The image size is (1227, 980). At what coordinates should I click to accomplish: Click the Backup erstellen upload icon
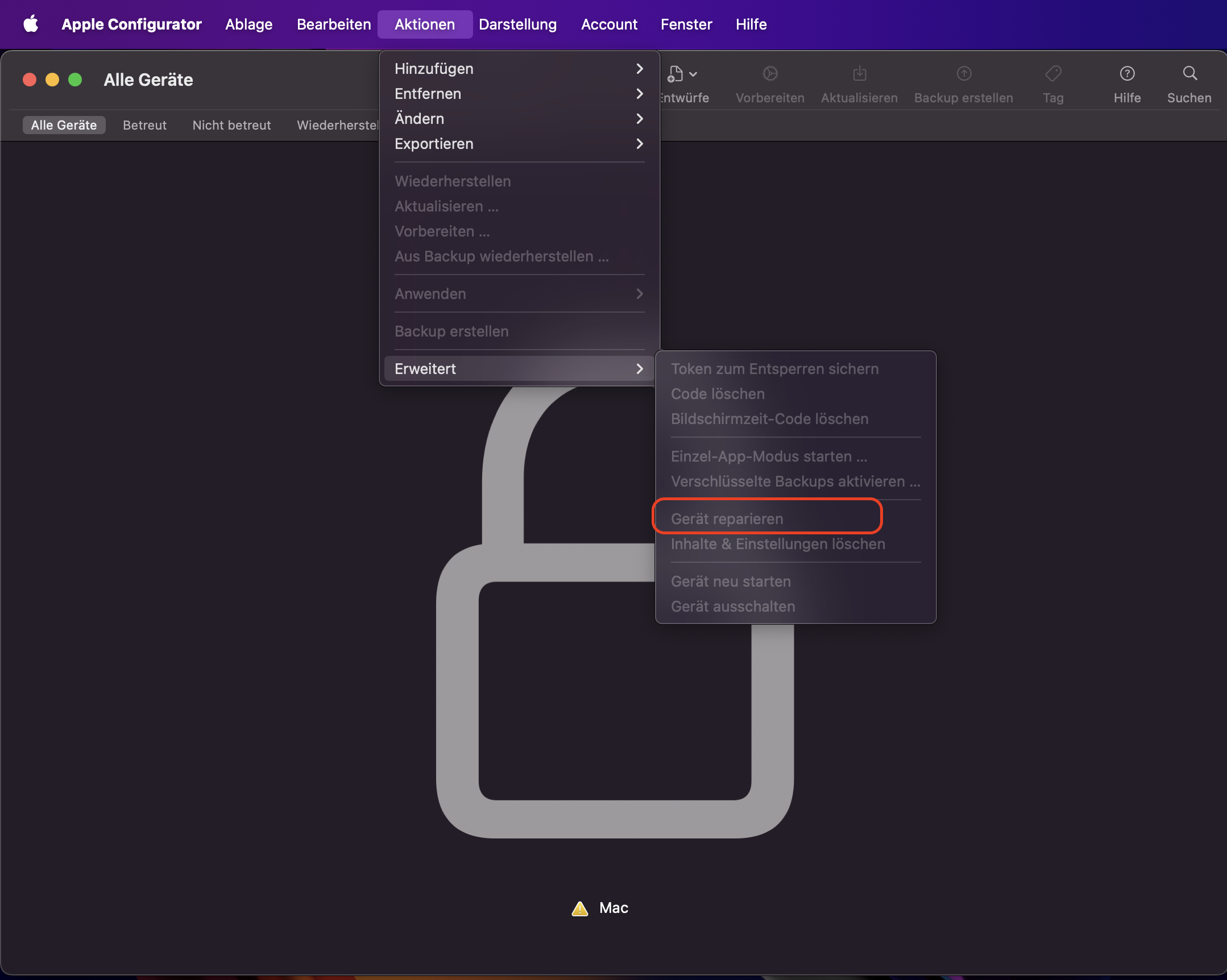pos(964,74)
